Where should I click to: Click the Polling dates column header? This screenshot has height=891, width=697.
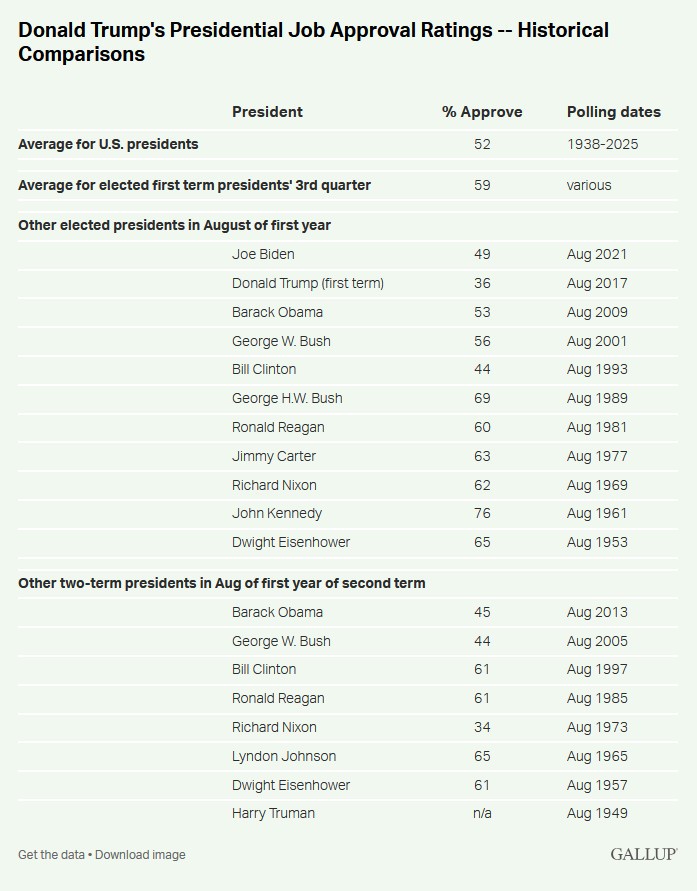click(x=613, y=112)
